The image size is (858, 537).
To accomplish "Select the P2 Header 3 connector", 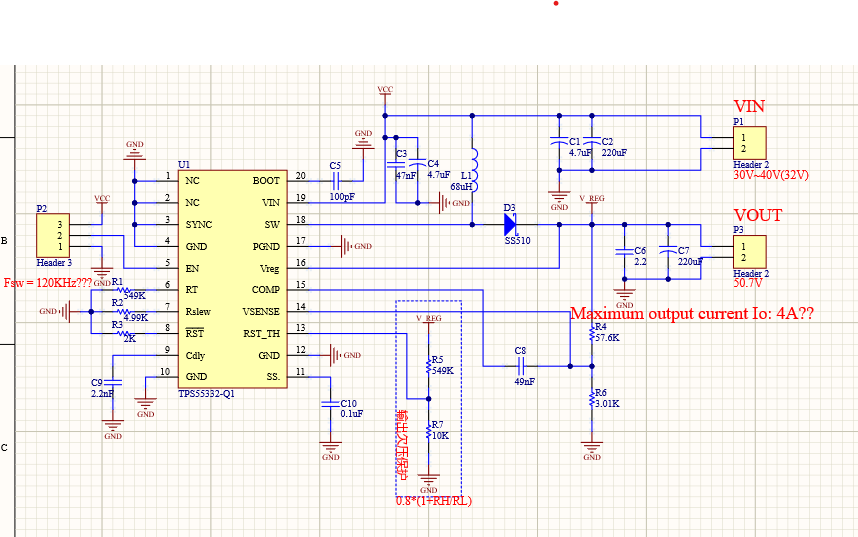I will click(x=53, y=235).
